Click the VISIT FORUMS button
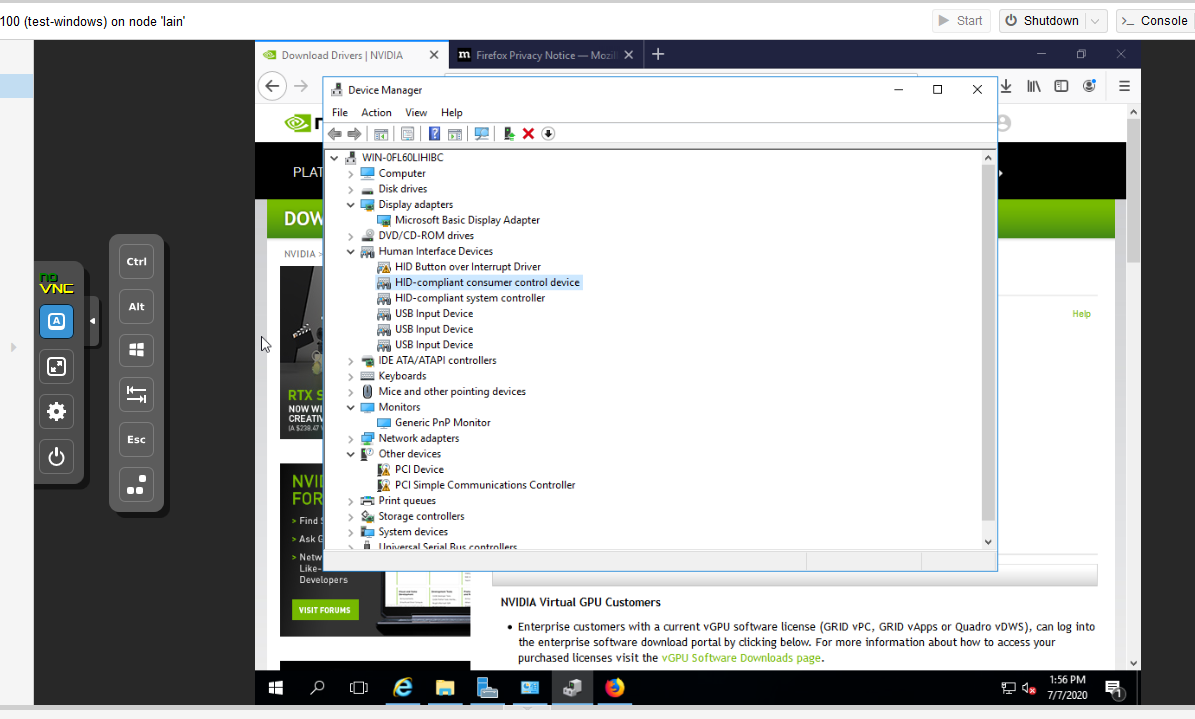This screenshot has width=1195, height=719. coord(325,610)
